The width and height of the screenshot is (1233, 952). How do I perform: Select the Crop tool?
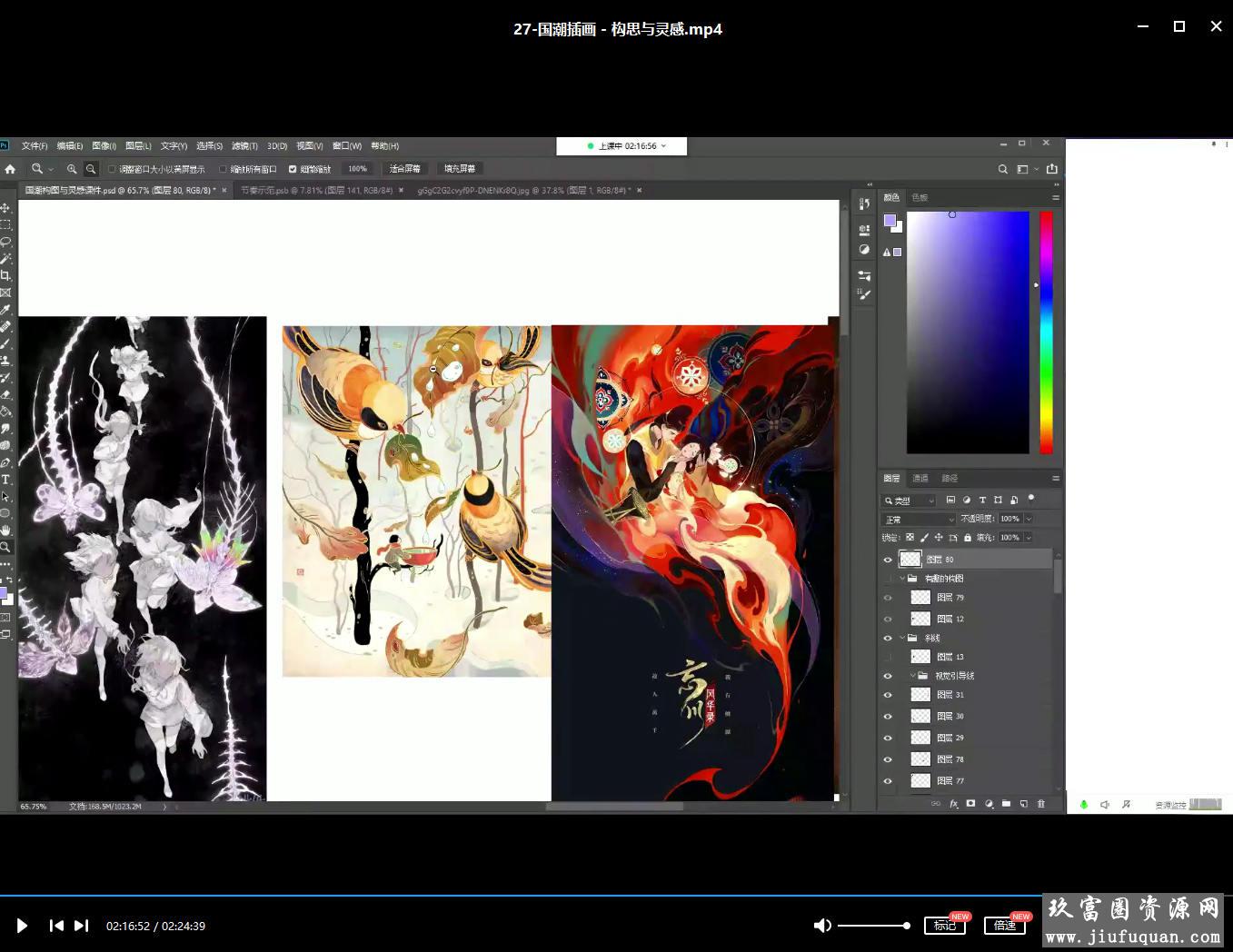click(x=5, y=275)
